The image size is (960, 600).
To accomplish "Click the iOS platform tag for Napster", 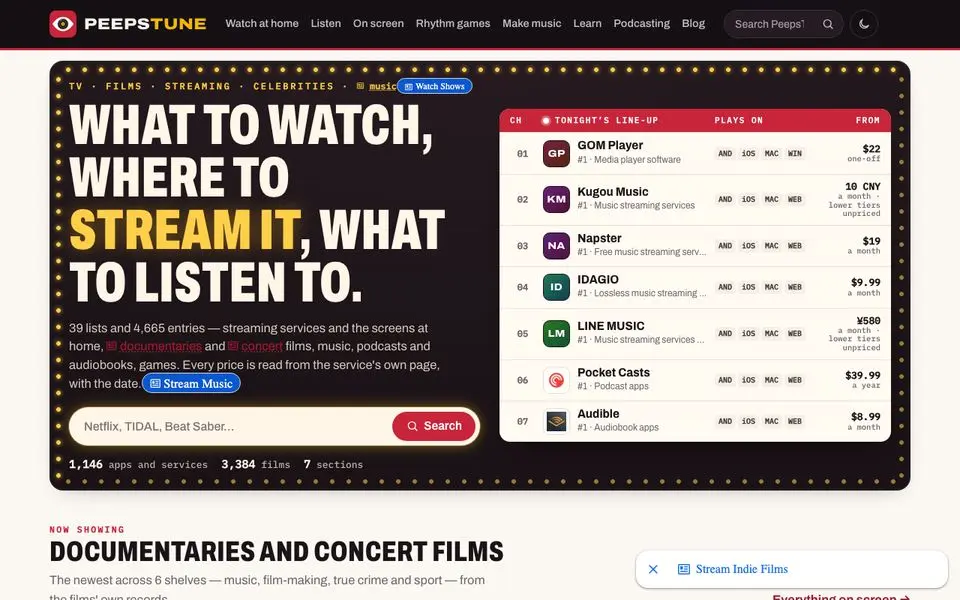I will 748,246.
